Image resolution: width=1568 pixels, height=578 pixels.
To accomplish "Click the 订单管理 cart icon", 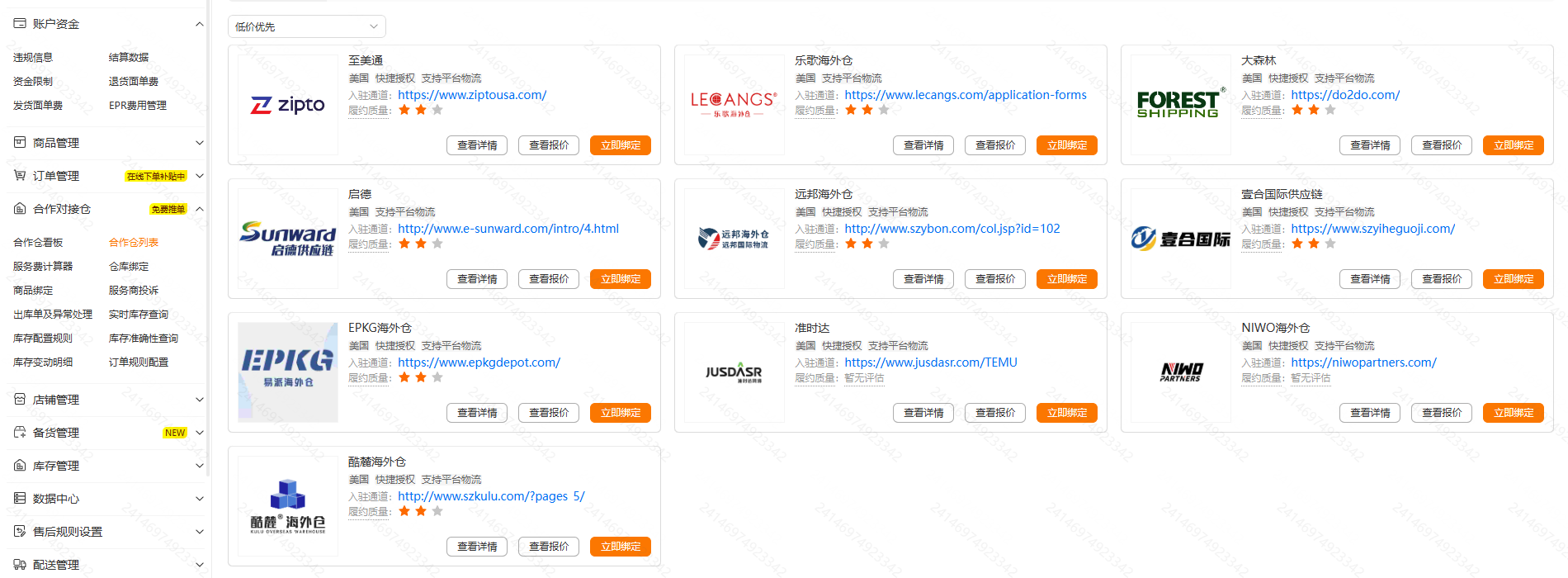I will tap(20, 176).
